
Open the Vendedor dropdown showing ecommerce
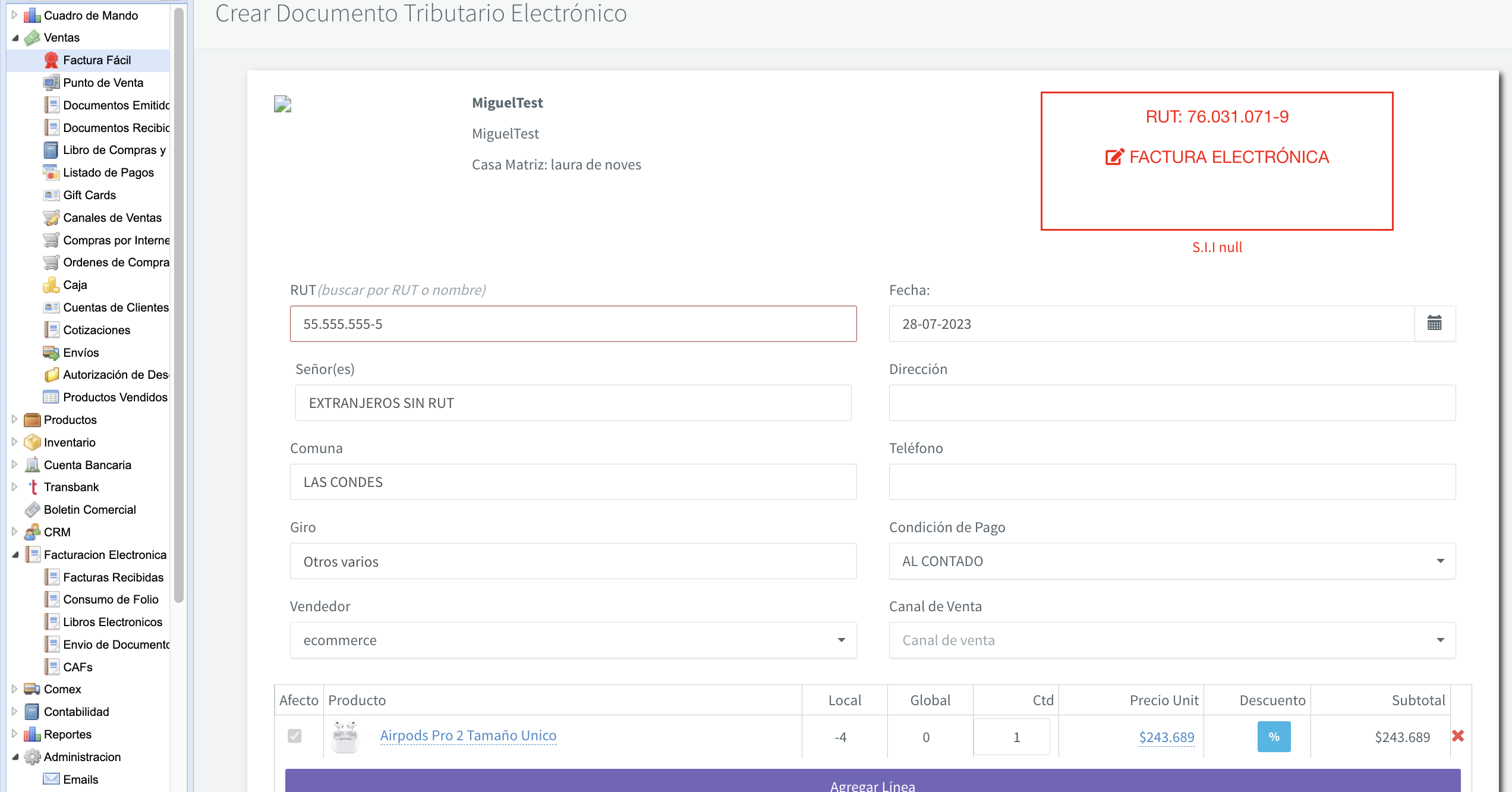573,640
